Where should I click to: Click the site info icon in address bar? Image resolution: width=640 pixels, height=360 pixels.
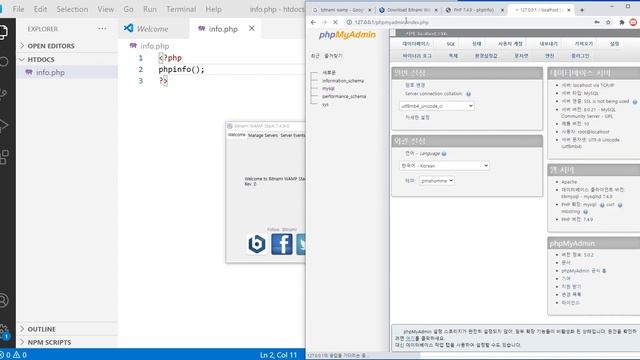(349, 22)
